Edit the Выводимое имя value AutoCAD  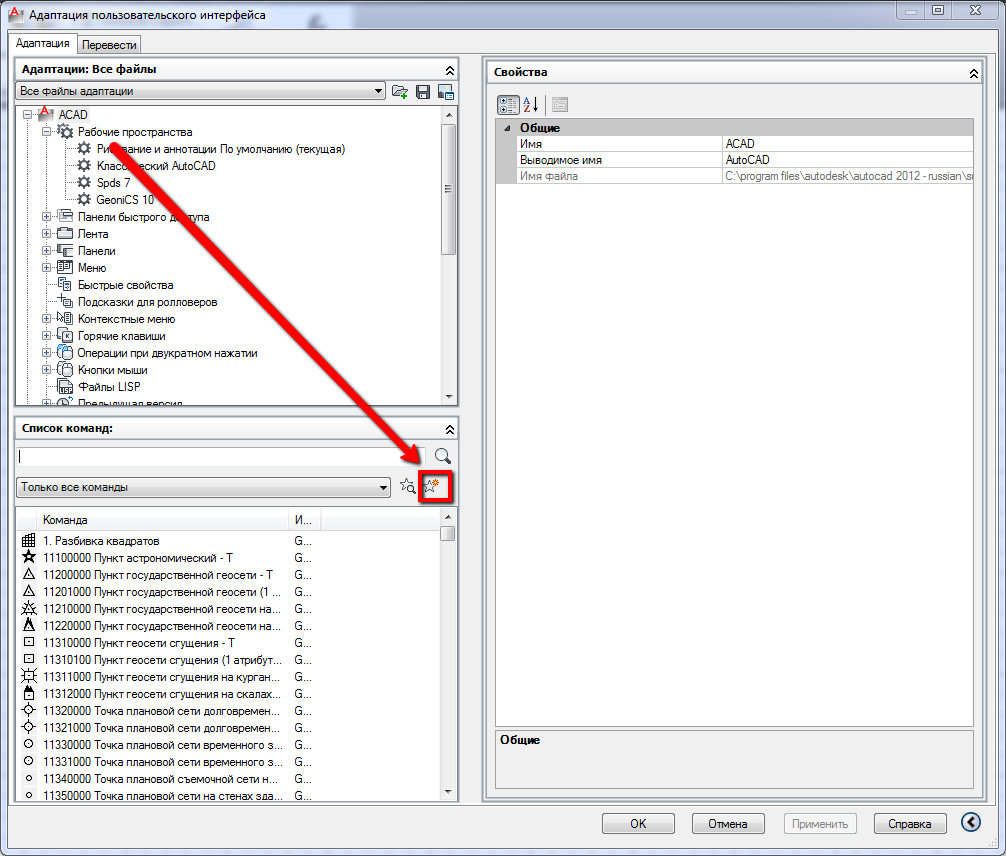click(x=848, y=160)
